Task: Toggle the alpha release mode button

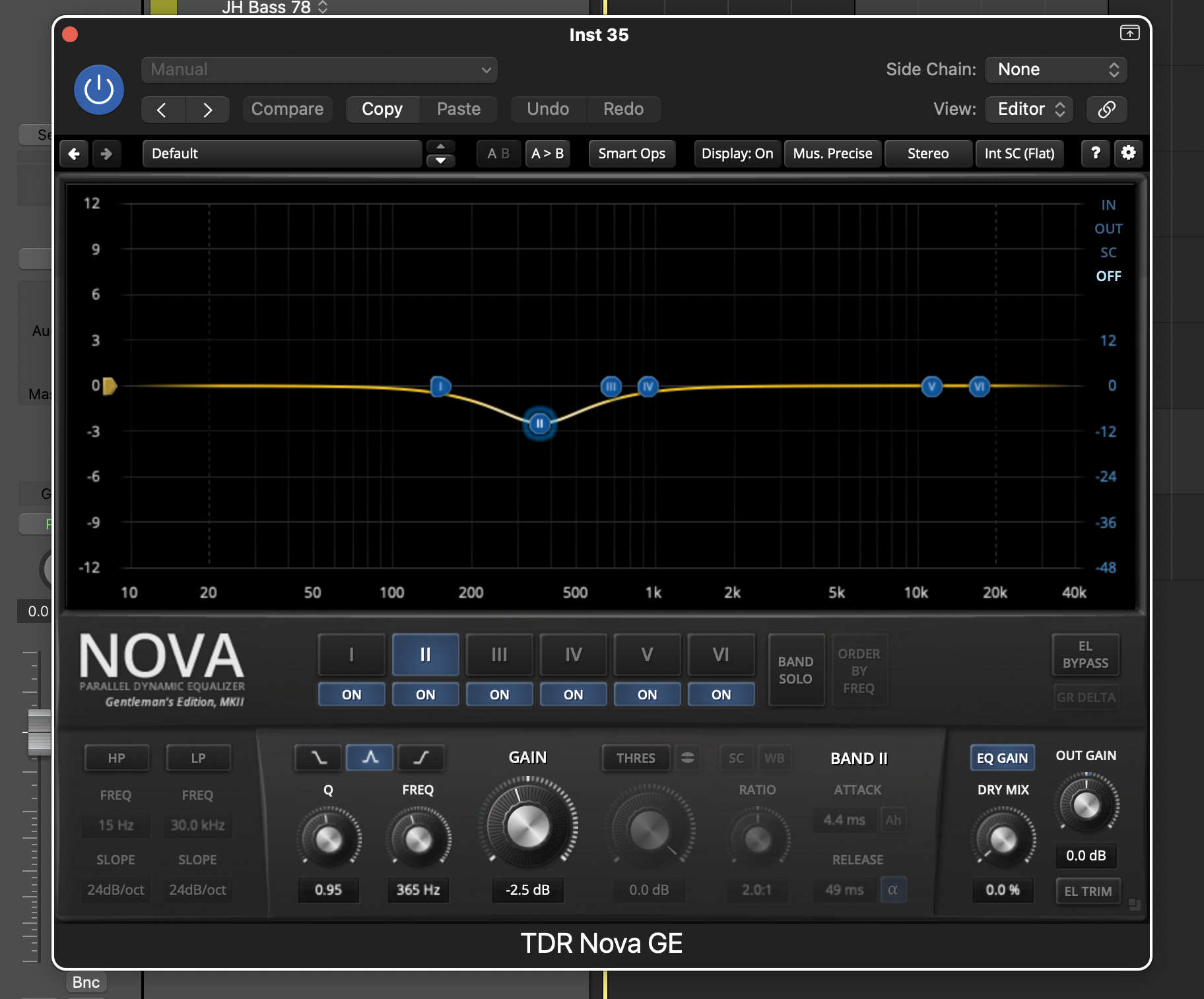Action: [893, 889]
